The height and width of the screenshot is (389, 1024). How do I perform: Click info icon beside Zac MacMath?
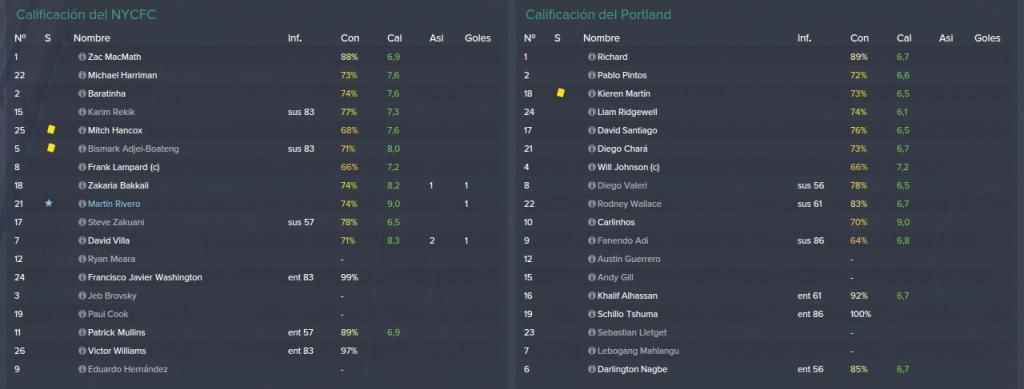coord(82,57)
